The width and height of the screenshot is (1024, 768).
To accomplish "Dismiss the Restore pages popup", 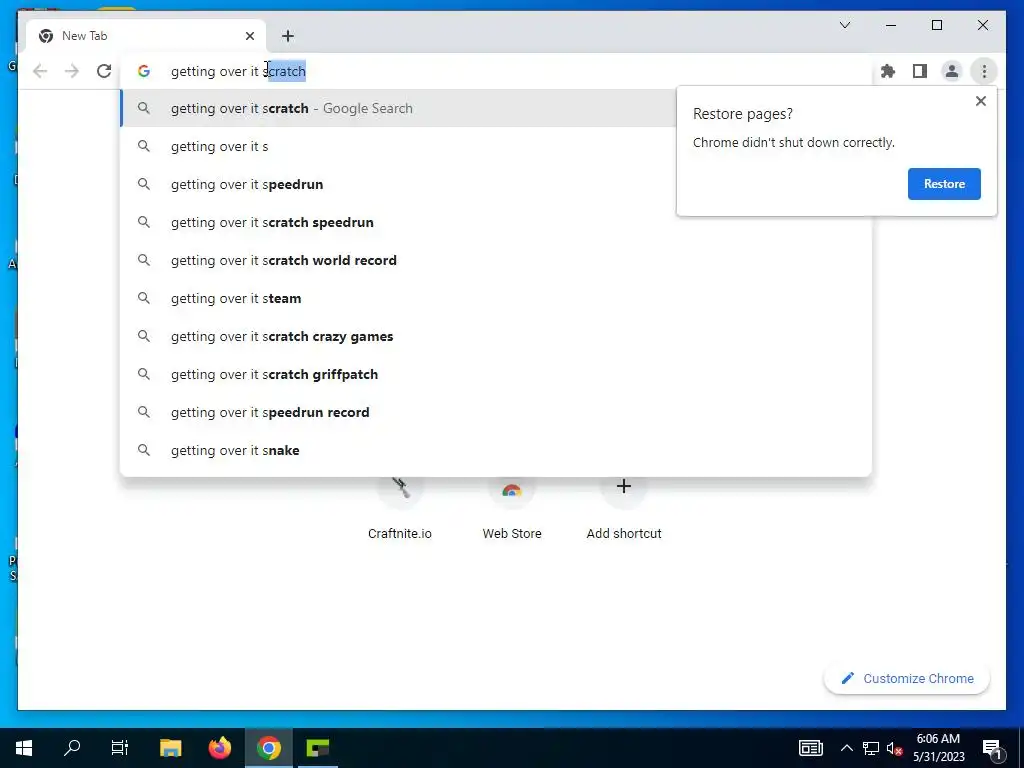I will [x=980, y=101].
